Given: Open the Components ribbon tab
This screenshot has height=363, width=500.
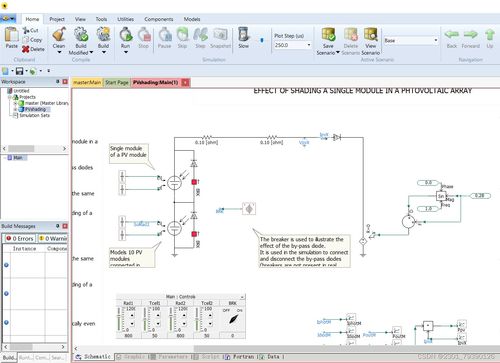Looking at the screenshot, I should pos(159,19).
